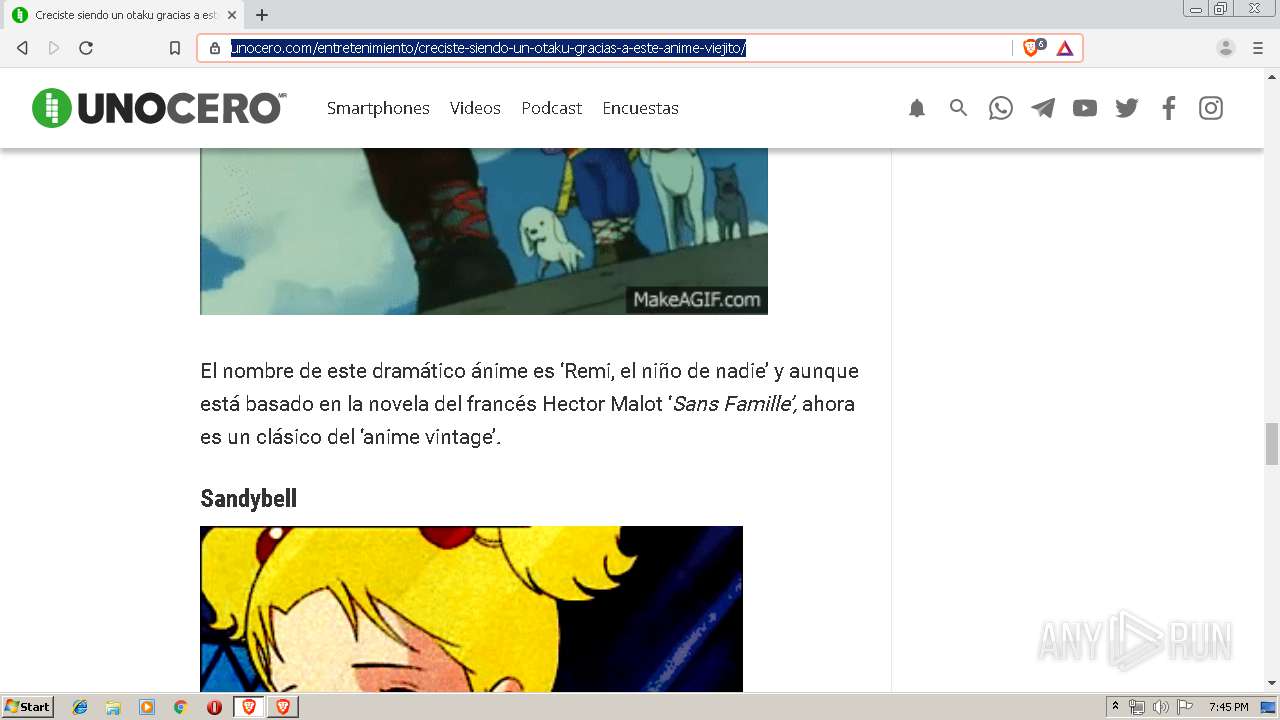Image resolution: width=1280 pixels, height=720 pixels.
Task: Open volume control in system tray
Action: [x=1161, y=707]
